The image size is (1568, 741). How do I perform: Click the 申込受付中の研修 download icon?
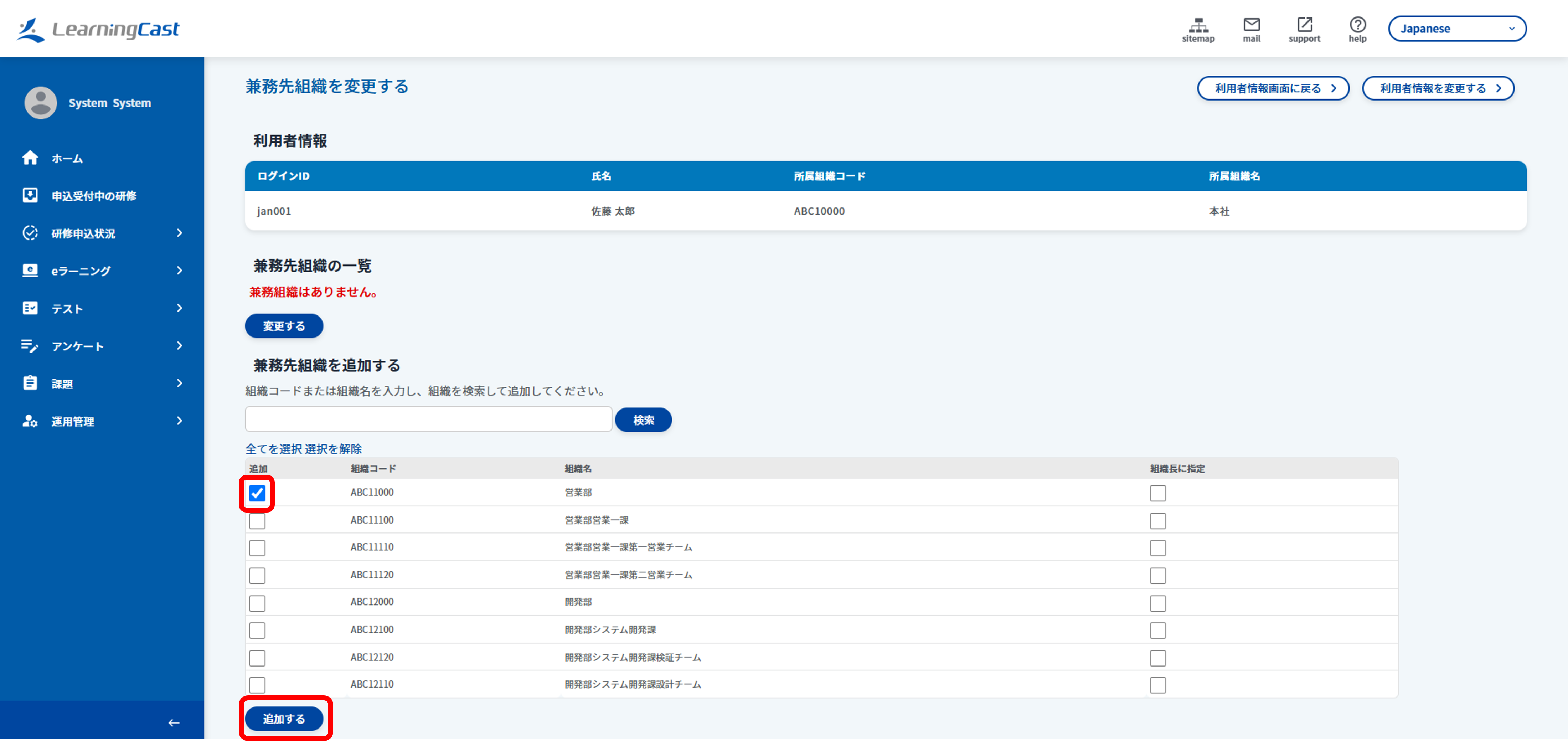point(30,195)
